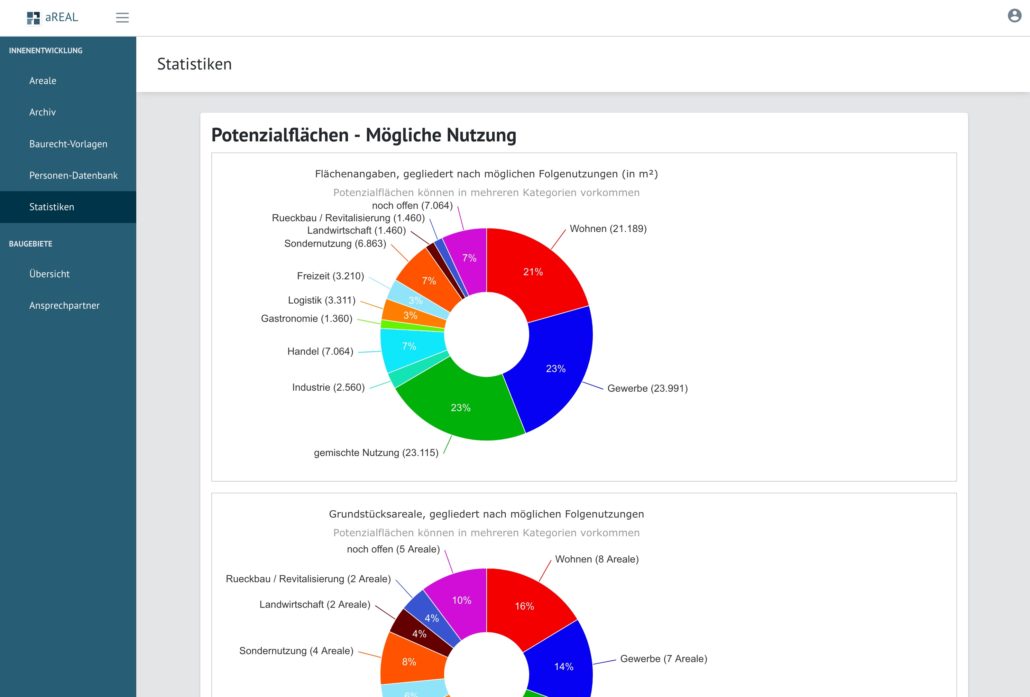
Task: Click the blue Gewerbe 23% slice
Action: point(557,368)
